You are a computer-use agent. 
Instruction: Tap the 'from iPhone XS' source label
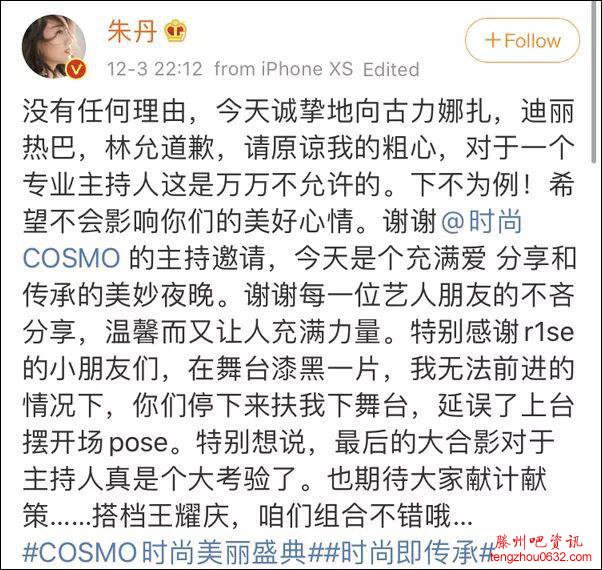click(x=283, y=69)
